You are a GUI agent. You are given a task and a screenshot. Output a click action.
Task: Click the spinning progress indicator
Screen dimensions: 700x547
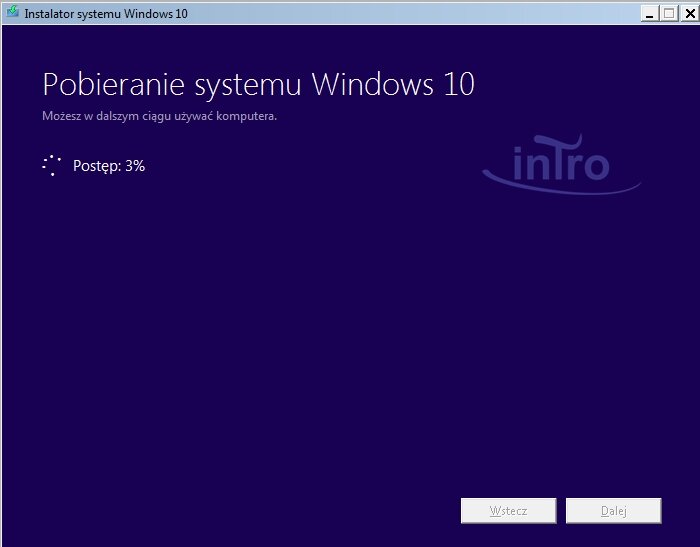(52, 165)
